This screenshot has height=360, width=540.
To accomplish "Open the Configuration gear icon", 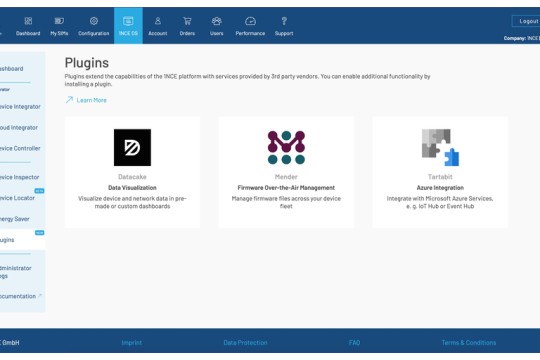I will click(x=94, y=21).
